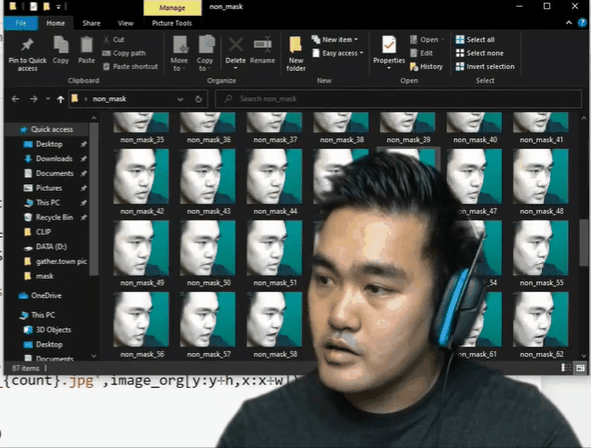Open the Quick Access Toolbar dropdown arrow
The width and height of the screenshot is (591, 448).
pos(58,7)
